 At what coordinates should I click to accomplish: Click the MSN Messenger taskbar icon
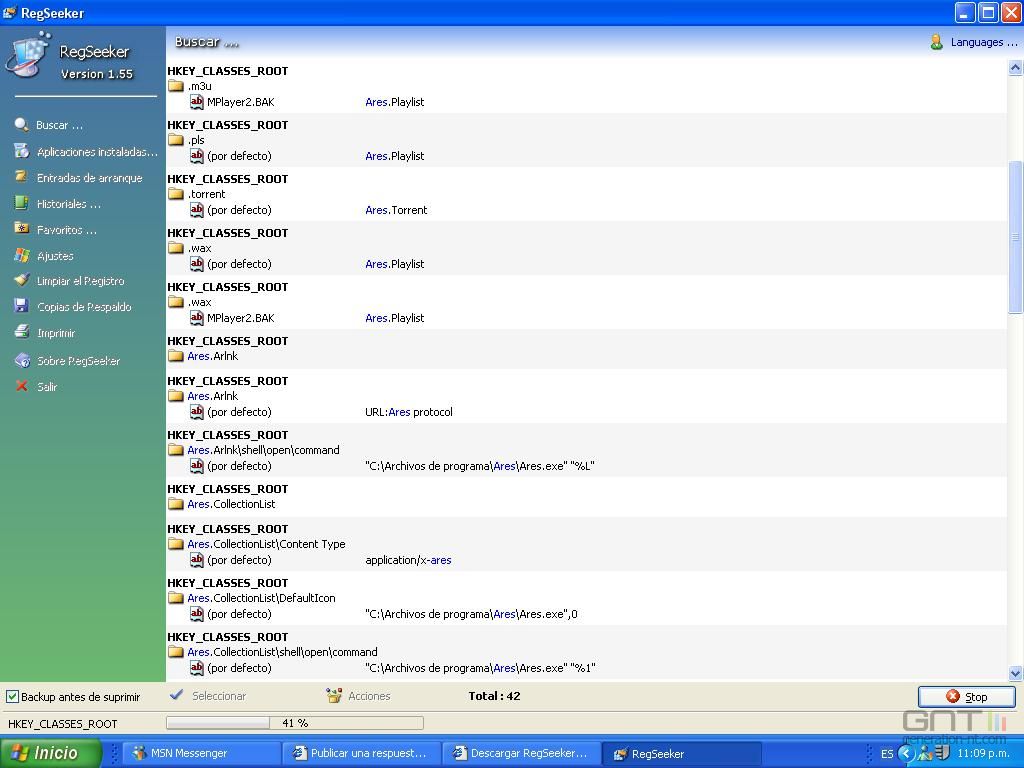coord(139,753)
